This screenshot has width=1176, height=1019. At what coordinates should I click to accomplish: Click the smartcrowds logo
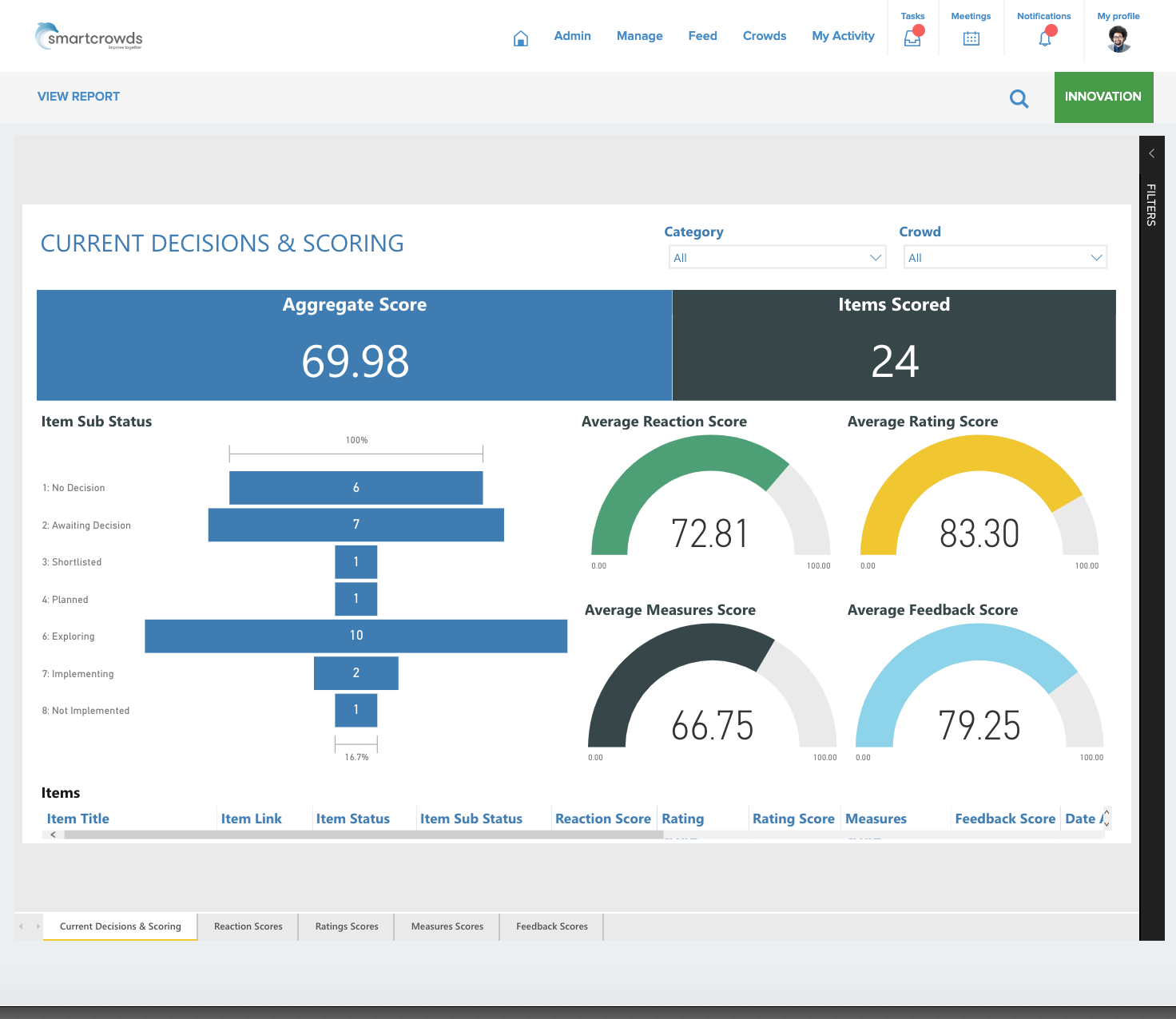[x=89, y=37]
